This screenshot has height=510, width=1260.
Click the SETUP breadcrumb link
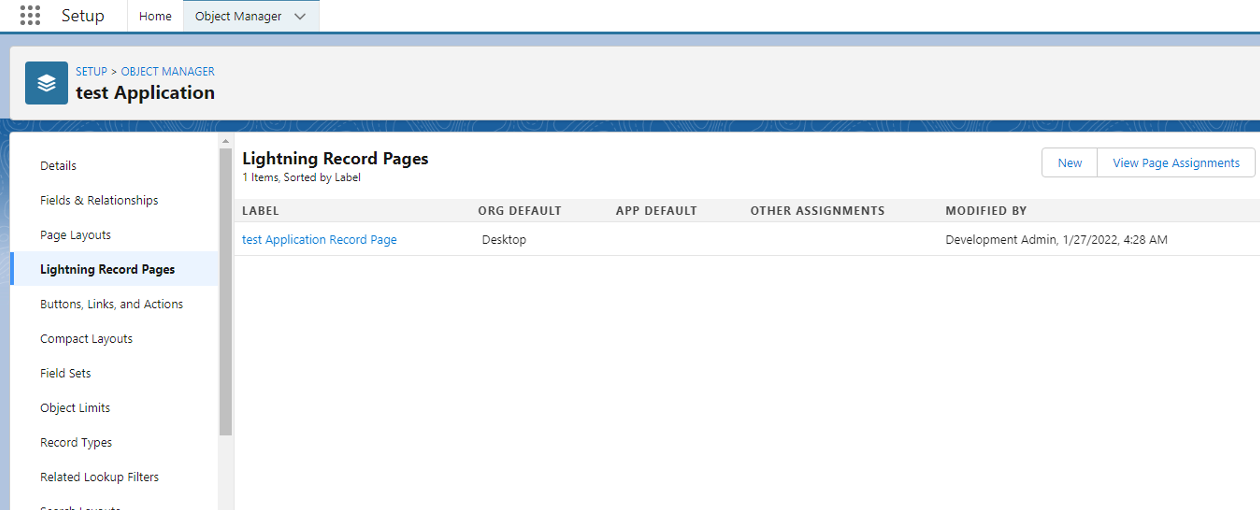[x=91, y=72]
